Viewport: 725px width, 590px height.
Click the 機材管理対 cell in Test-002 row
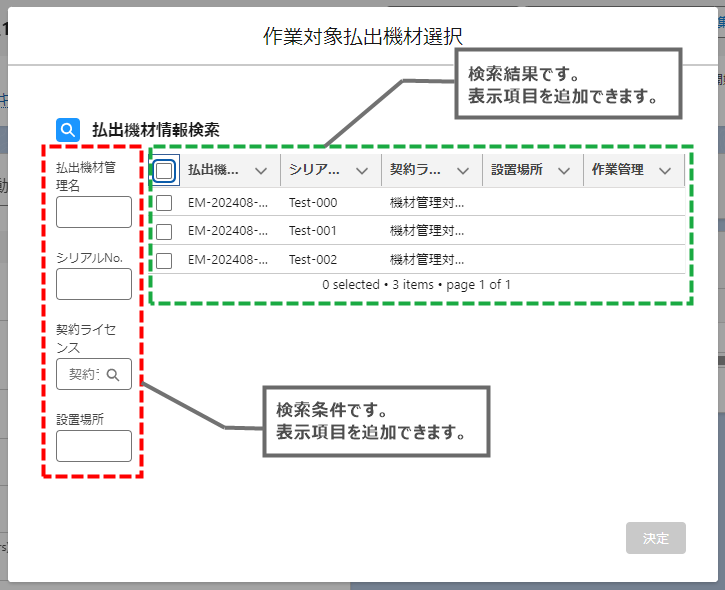427,260
